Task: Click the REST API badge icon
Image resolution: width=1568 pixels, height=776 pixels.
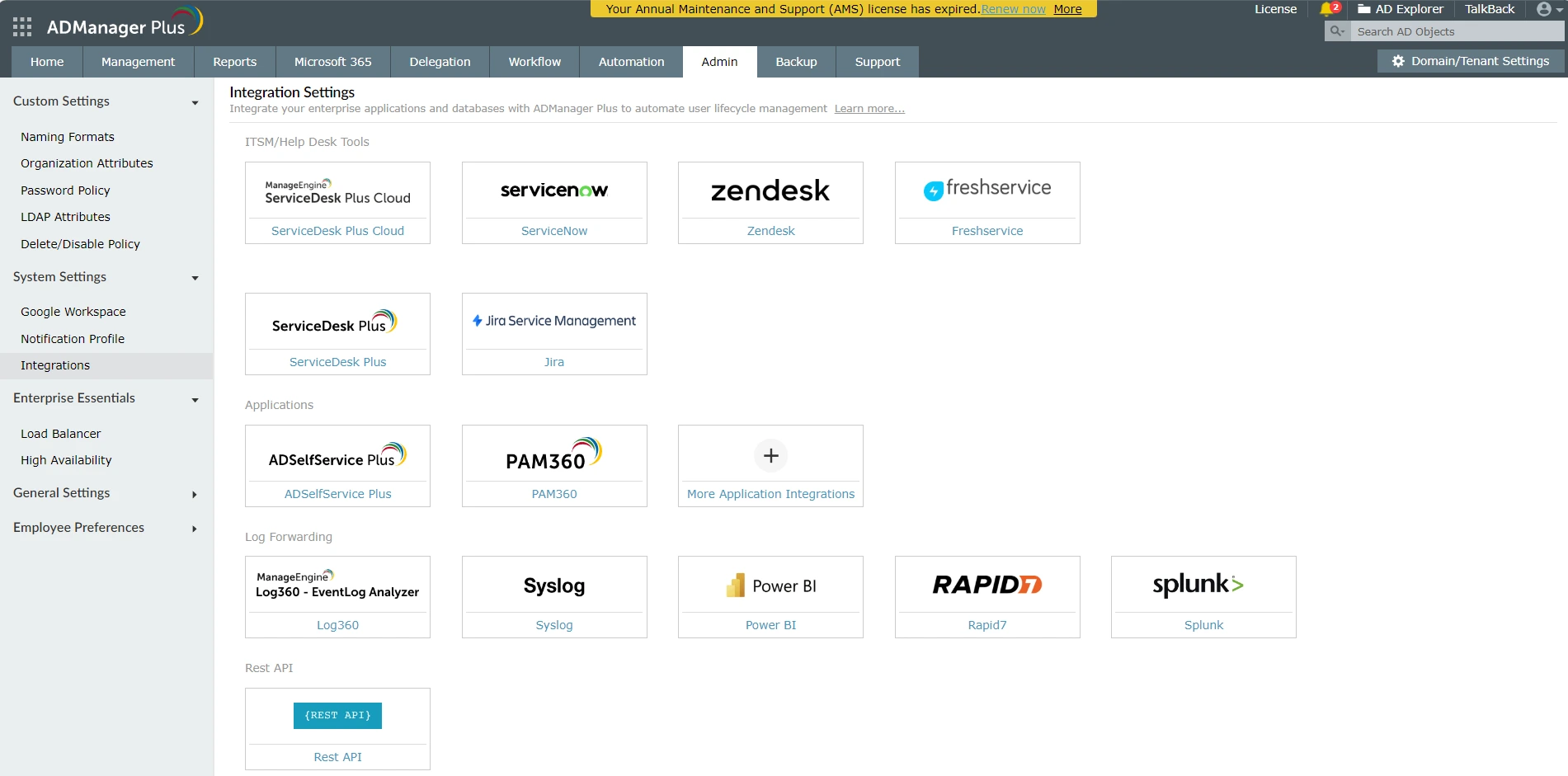Action: [337, 716]
